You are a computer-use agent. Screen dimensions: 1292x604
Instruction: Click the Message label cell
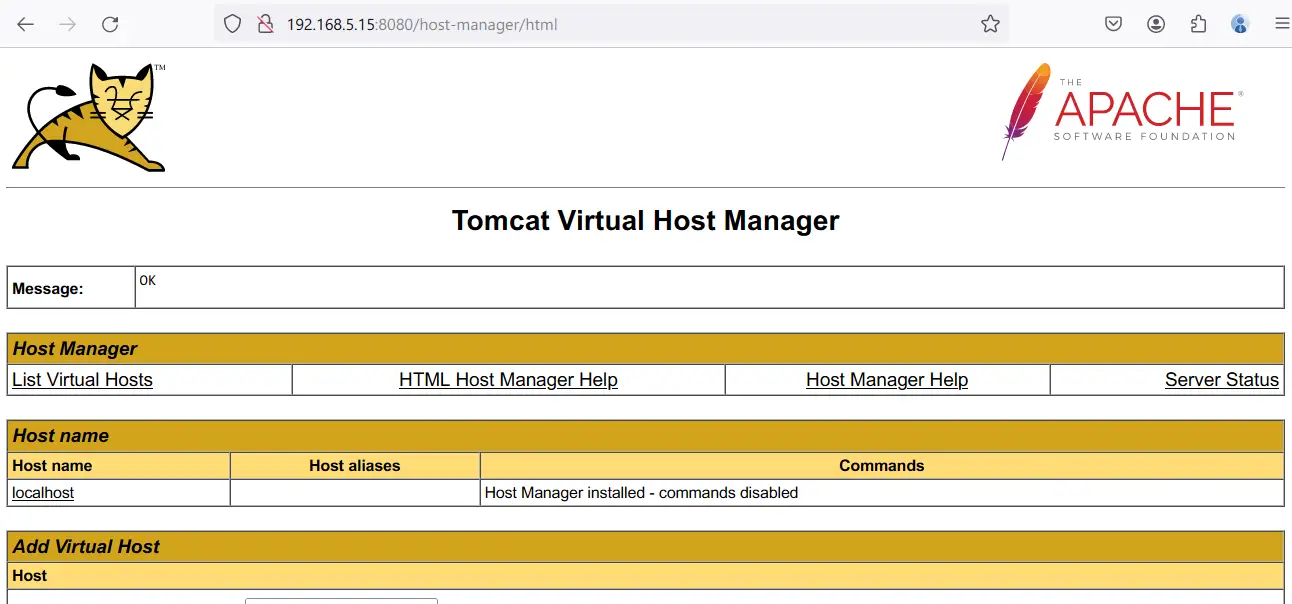[x=71, y=288]
